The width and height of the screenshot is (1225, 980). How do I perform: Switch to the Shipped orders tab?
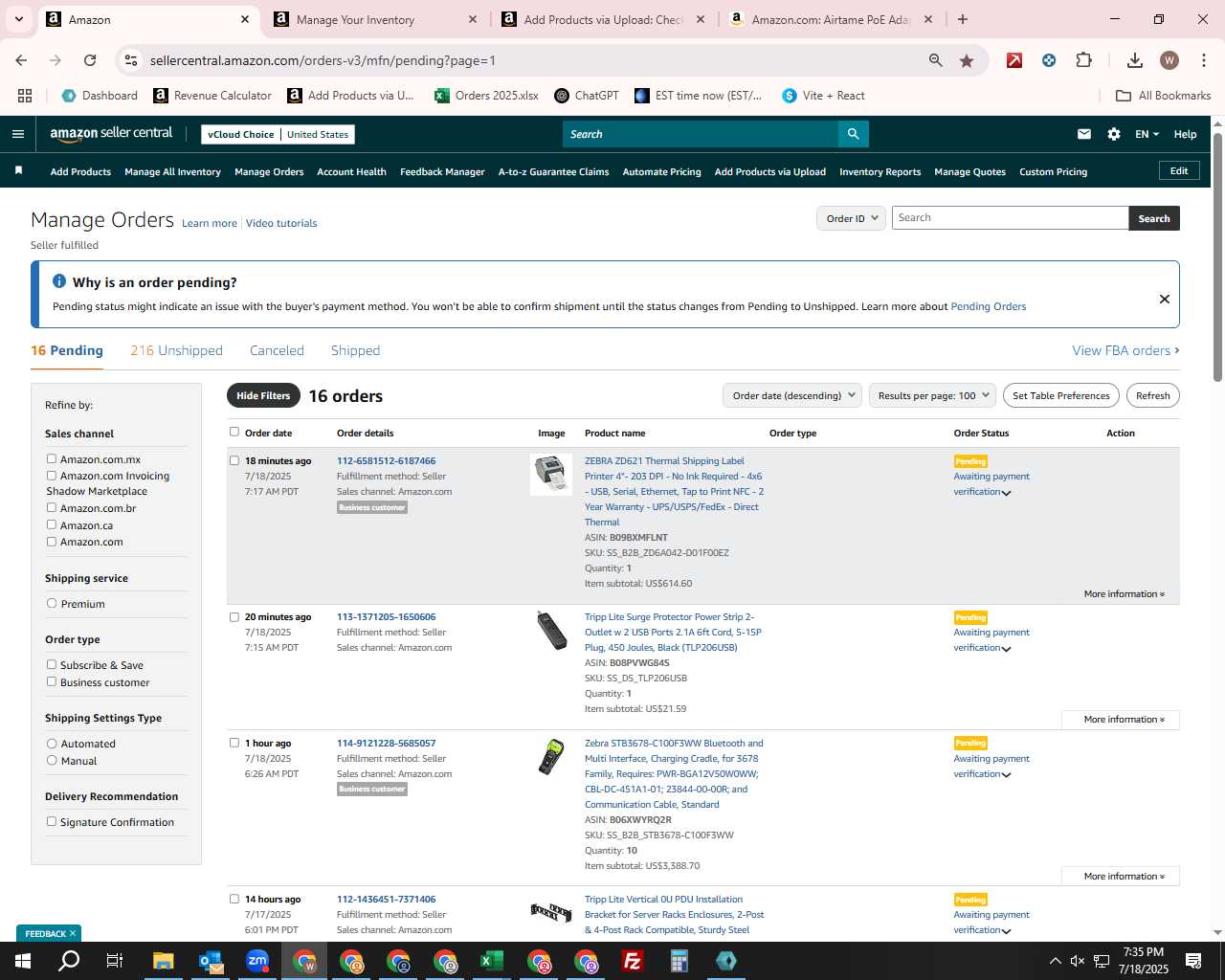pos(355,350)
